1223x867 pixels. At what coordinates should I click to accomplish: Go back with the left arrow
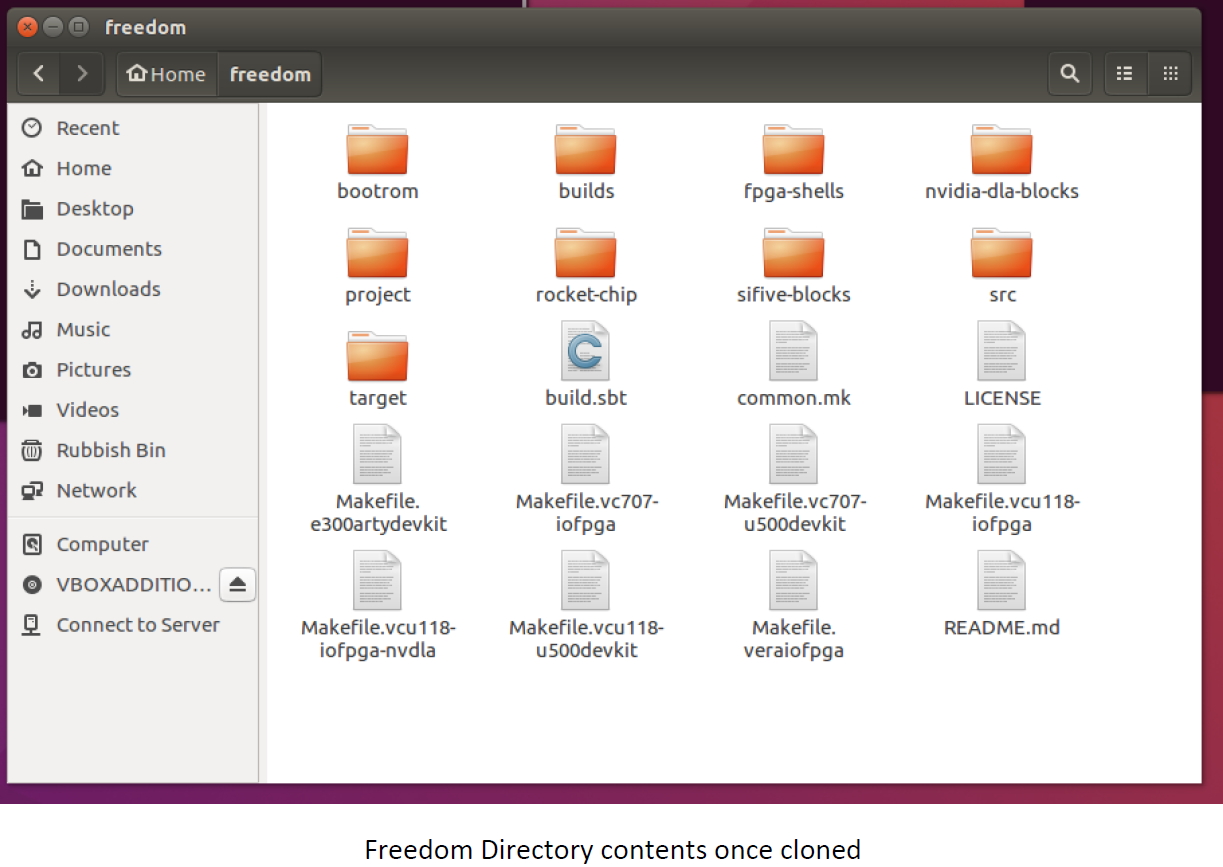point(39,74)
